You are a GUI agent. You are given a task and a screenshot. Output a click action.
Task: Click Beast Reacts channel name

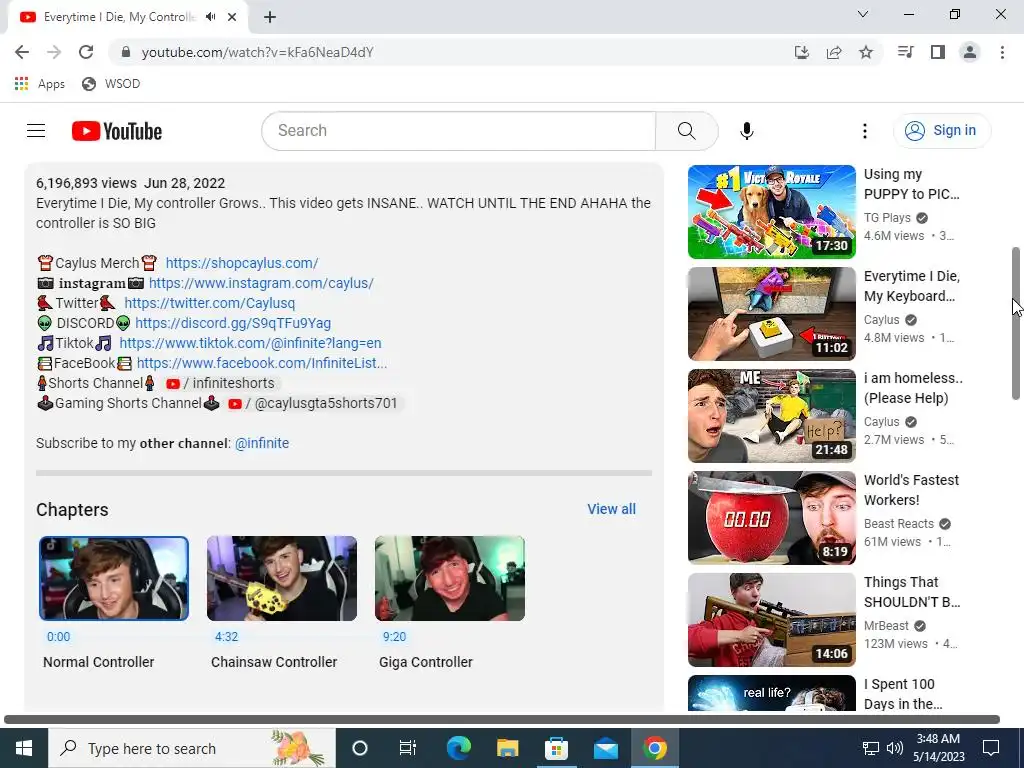899,524
